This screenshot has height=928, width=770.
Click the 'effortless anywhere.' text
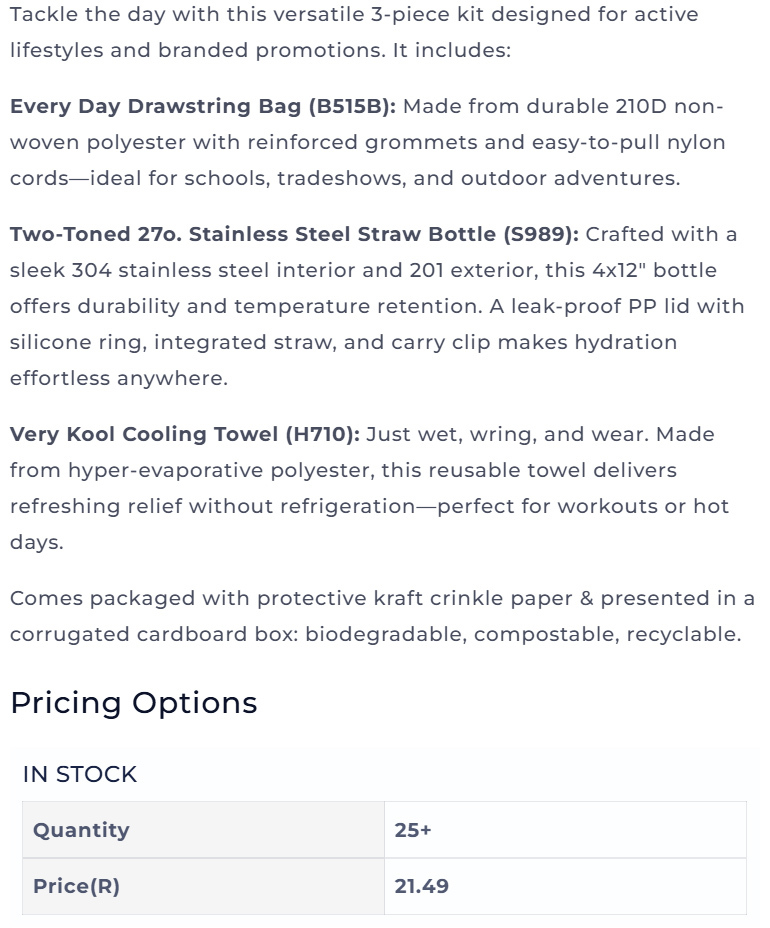[119, 378]
